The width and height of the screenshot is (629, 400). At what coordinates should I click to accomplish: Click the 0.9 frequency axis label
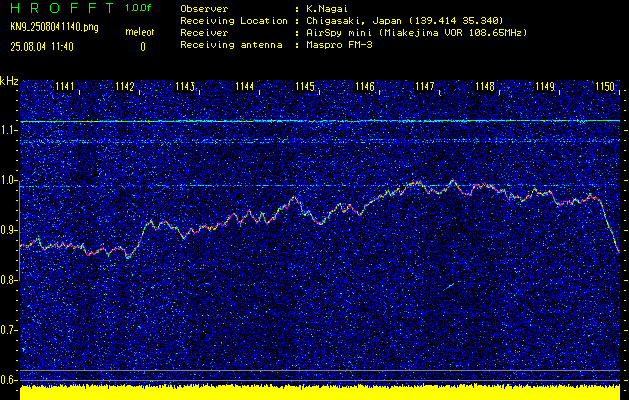[7, 231]
